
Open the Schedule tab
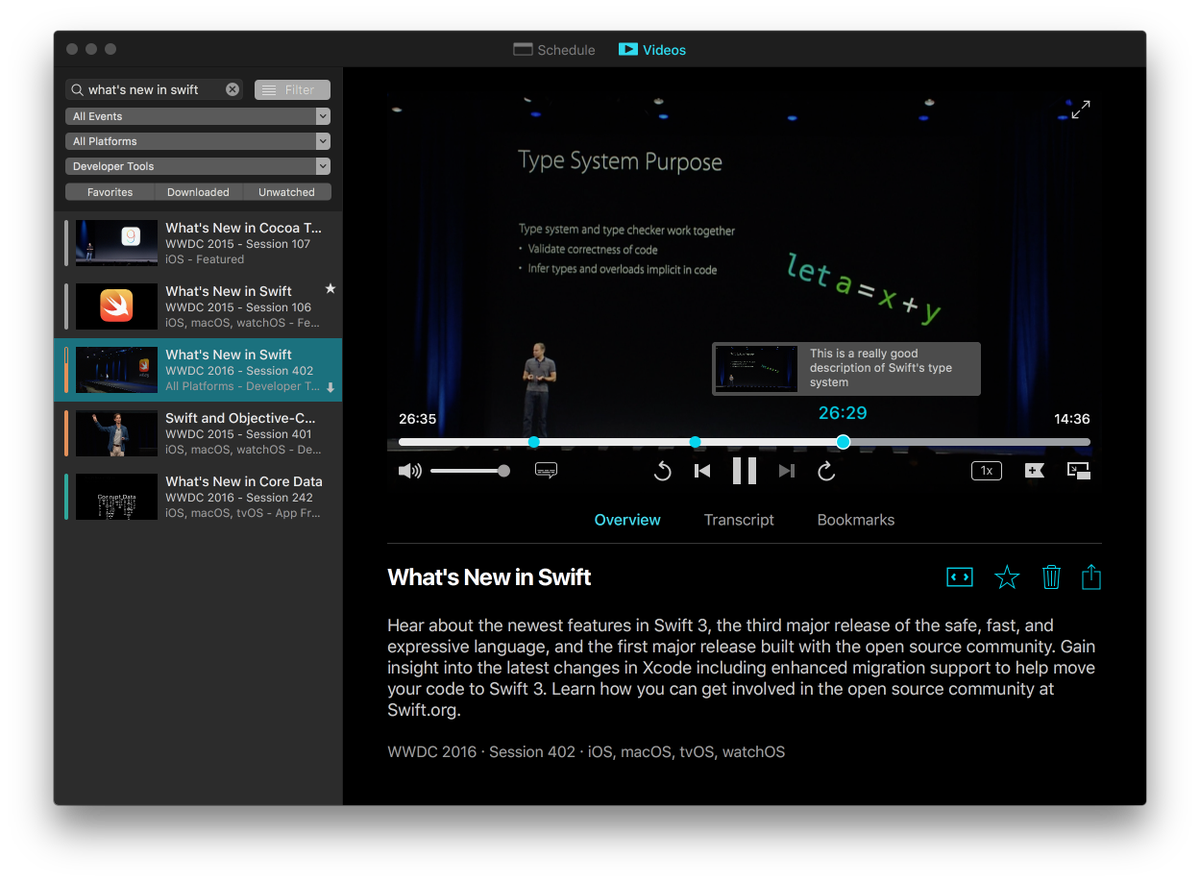[x=554, y=50]
